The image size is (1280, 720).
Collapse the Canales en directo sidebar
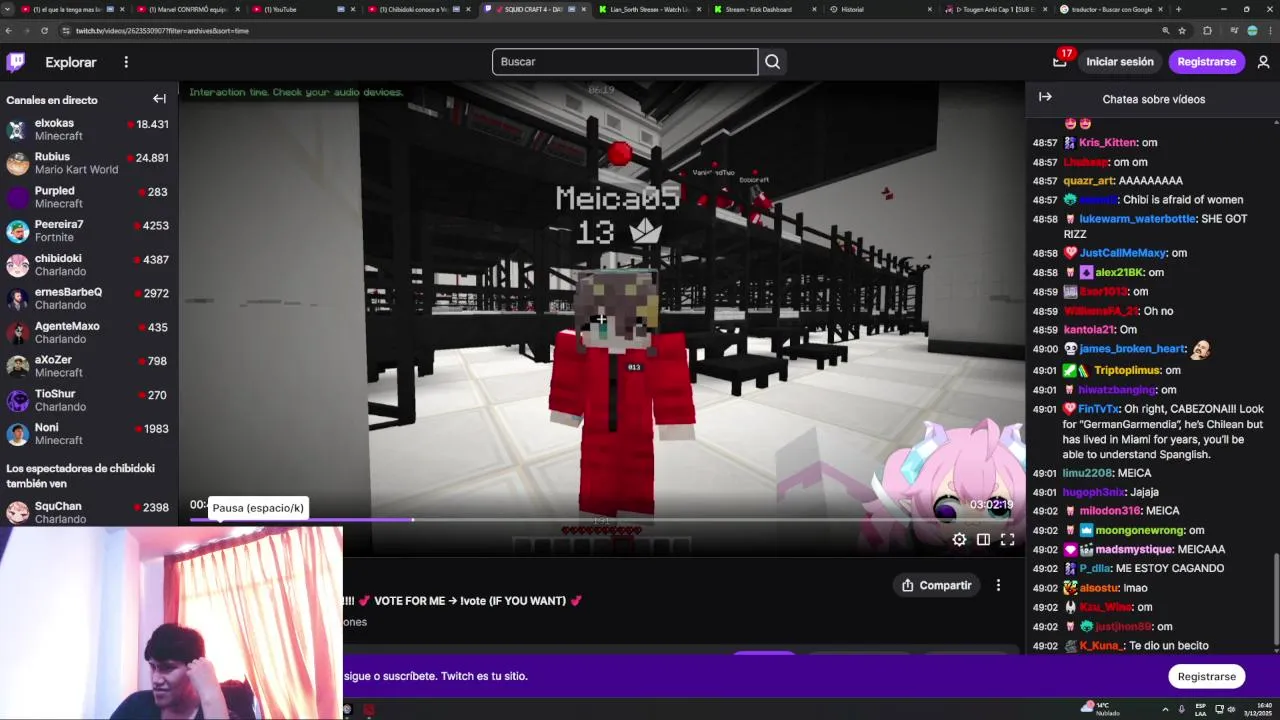point(159,99)
